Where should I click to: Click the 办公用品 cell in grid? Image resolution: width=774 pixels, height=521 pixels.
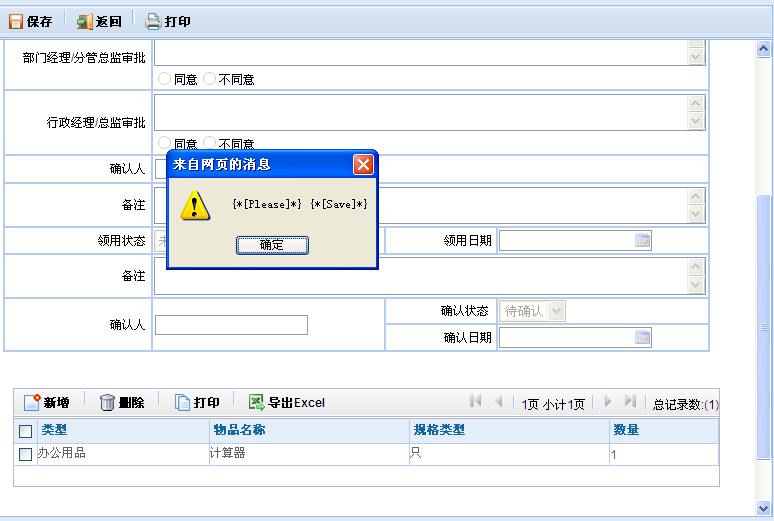coord(123,454)
